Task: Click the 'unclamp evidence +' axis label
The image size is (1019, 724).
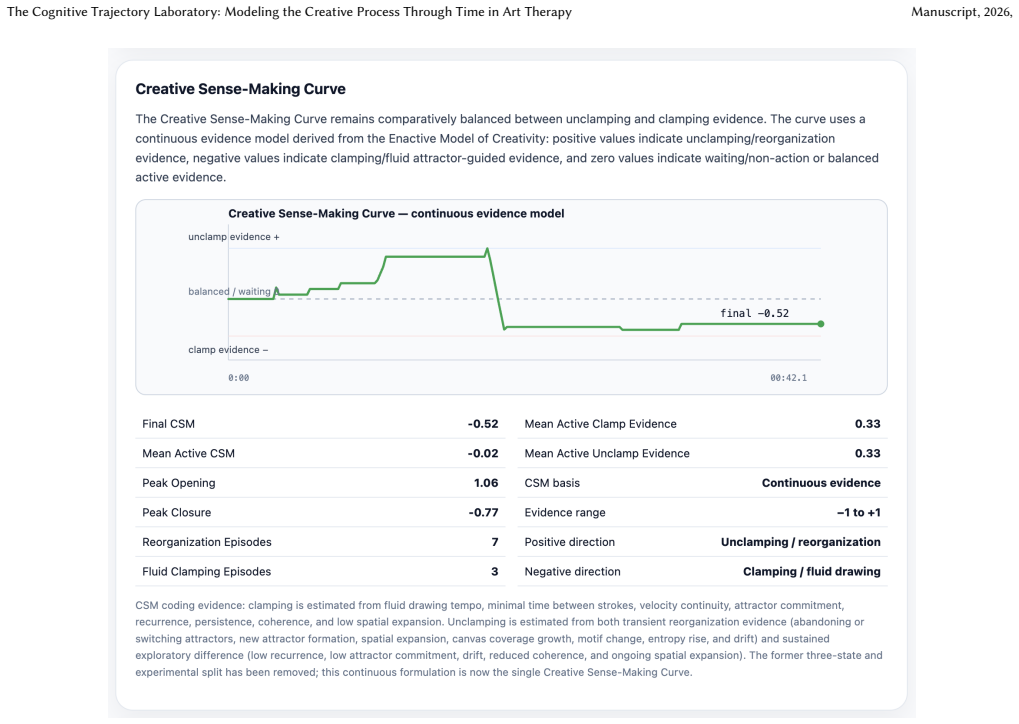Action: point(234,237)
